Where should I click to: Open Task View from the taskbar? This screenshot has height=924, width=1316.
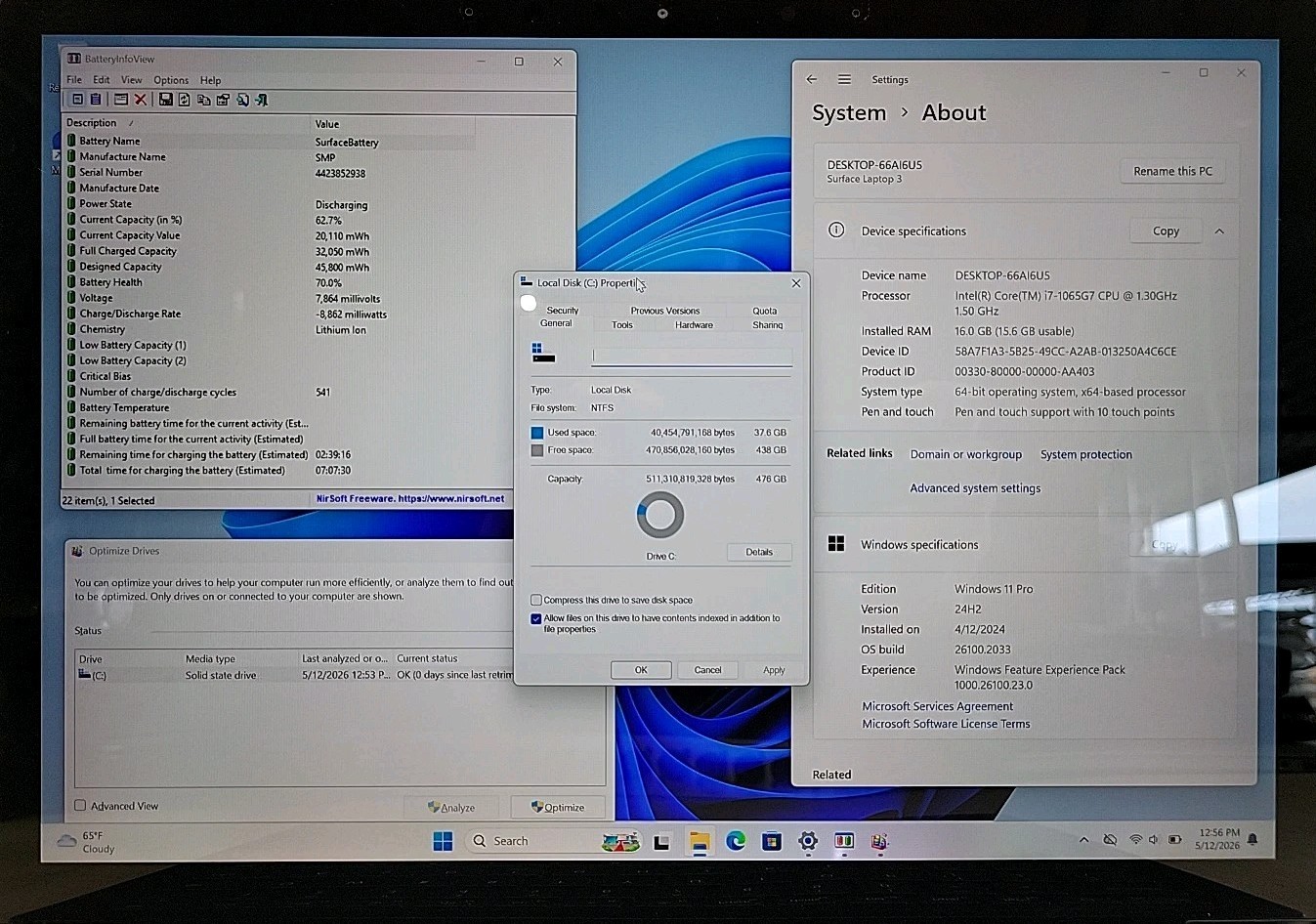click(661, 841)
